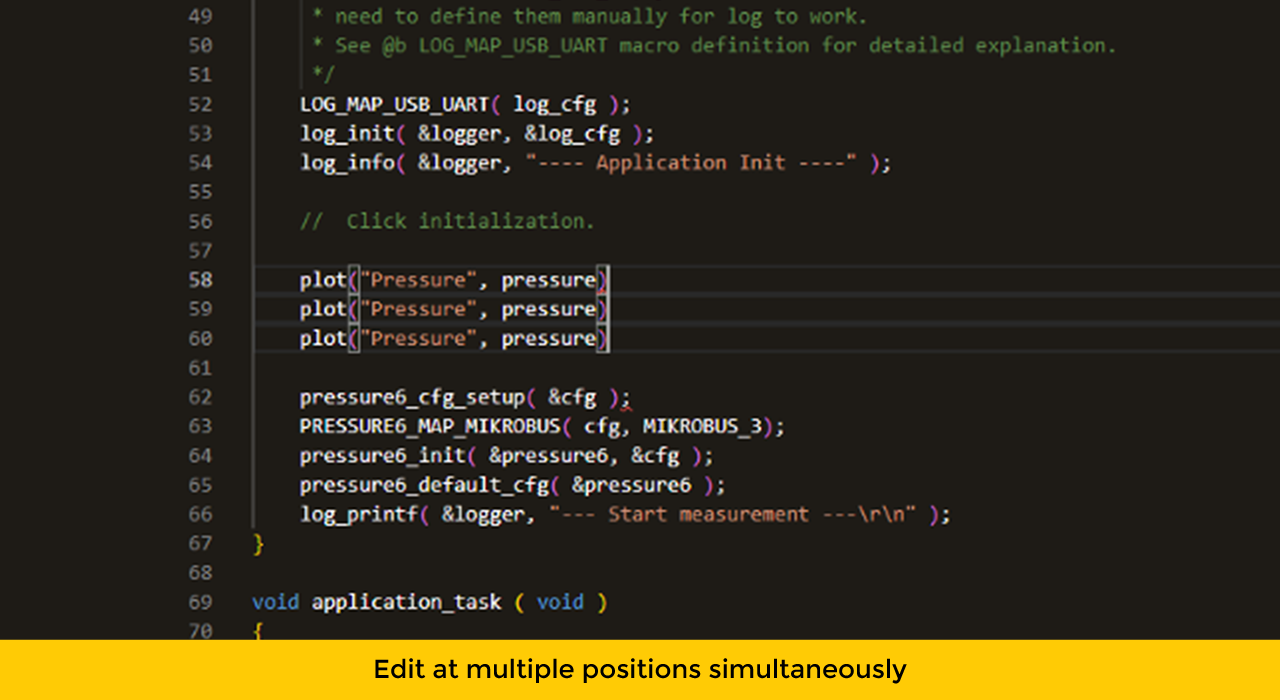Click line number 51 in the gutter

click(x=200, y=75)
